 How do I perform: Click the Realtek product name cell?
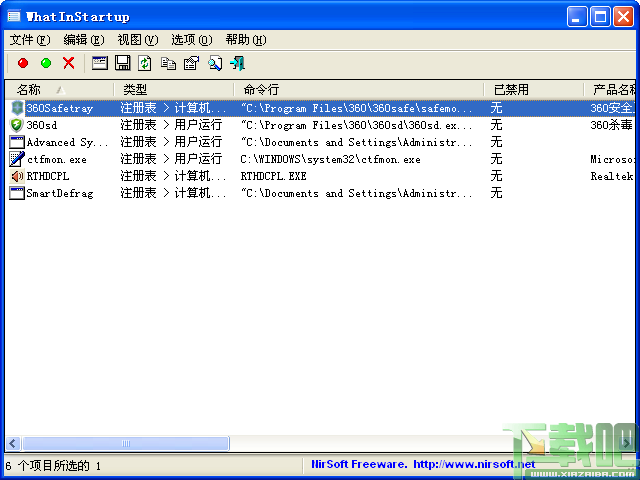[x=612, y=176]
